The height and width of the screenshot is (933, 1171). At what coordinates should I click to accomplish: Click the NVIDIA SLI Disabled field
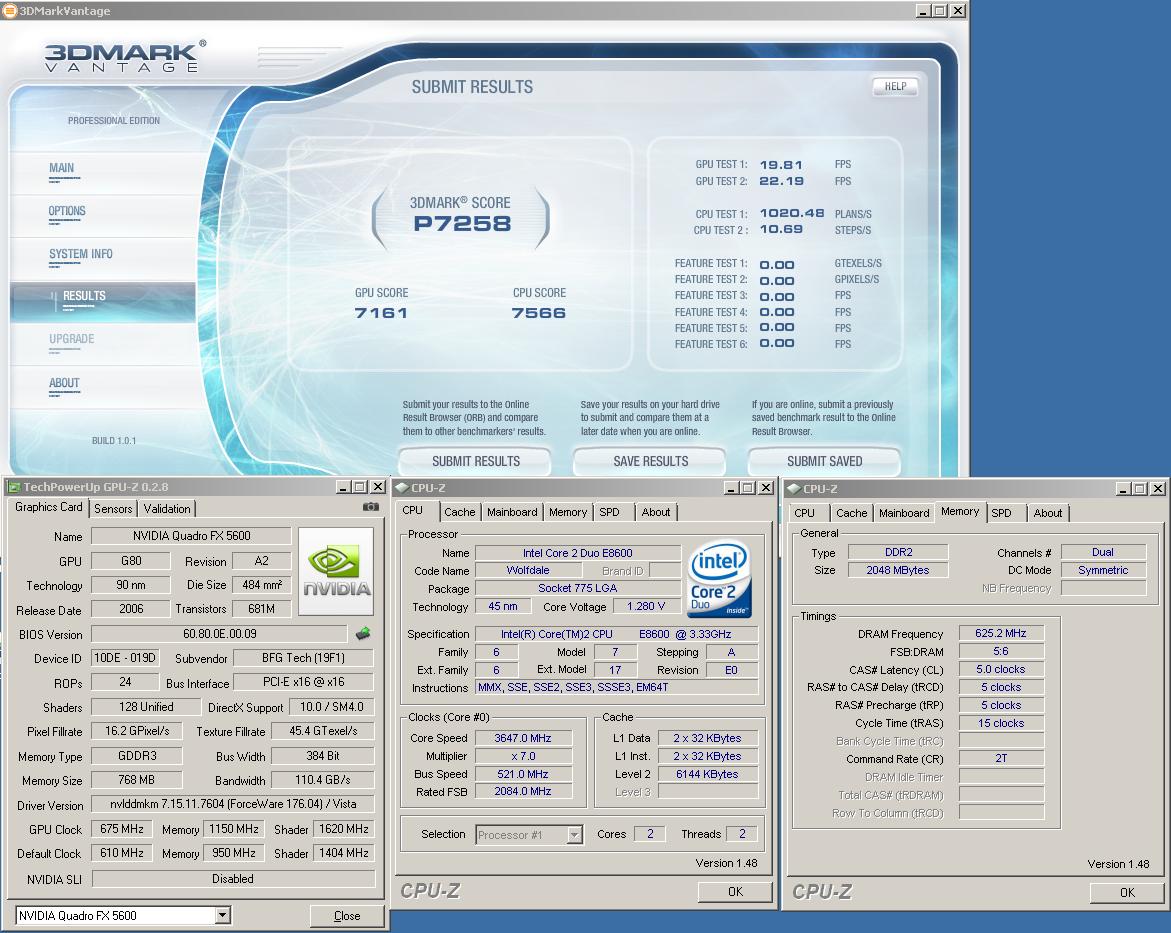pyautogui.click(x=232, y=879)
